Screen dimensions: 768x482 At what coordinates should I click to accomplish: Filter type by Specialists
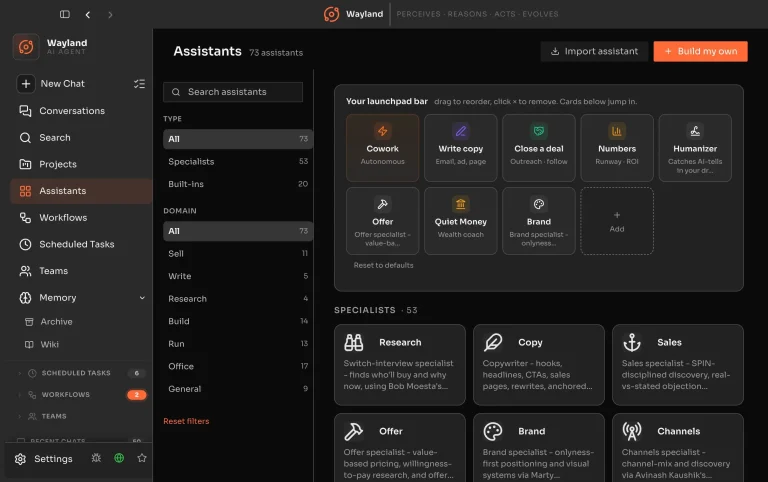coord(238,162)
